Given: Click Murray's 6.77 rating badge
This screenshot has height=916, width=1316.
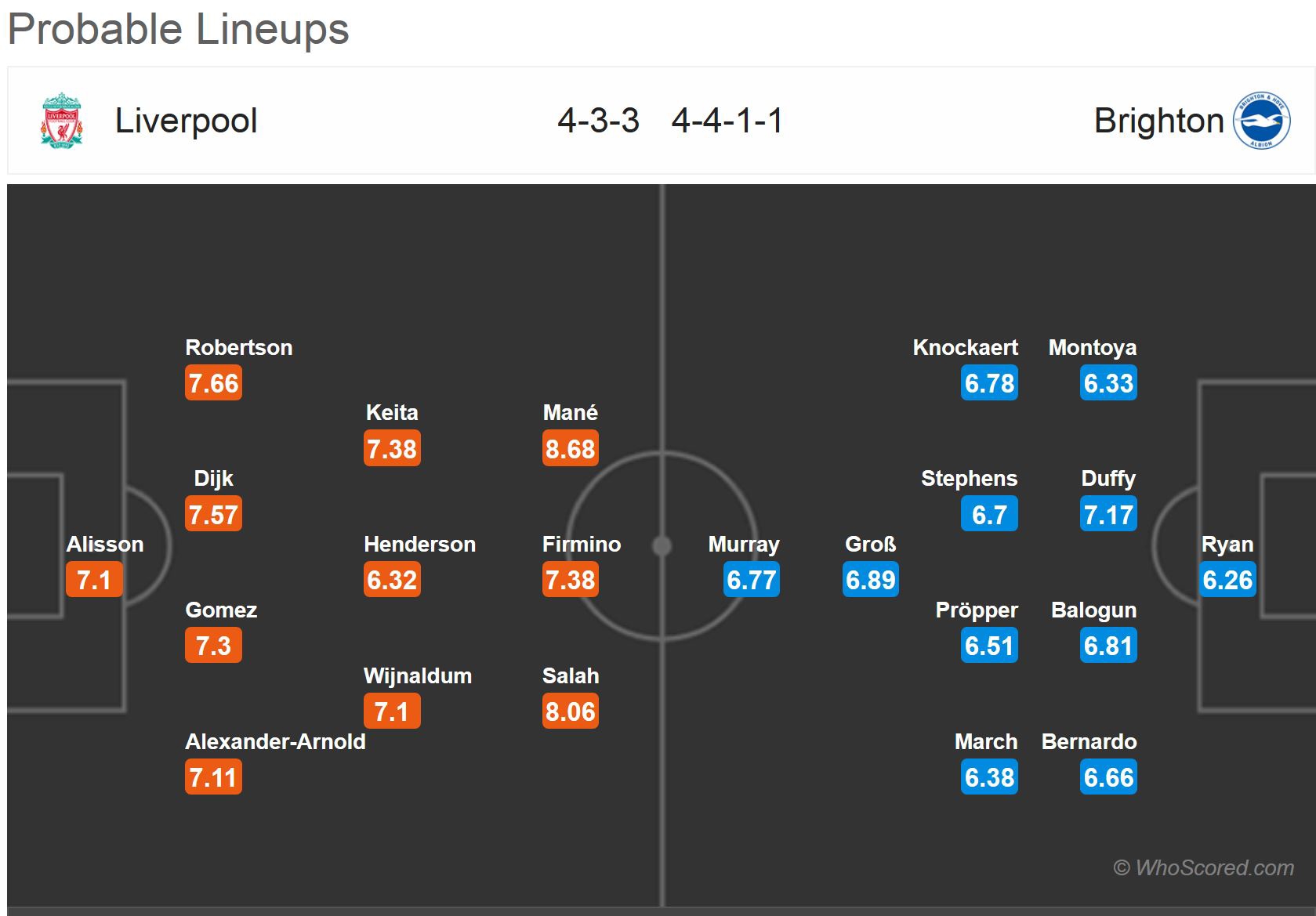Looking at the screenshot, I should [751, 580].
